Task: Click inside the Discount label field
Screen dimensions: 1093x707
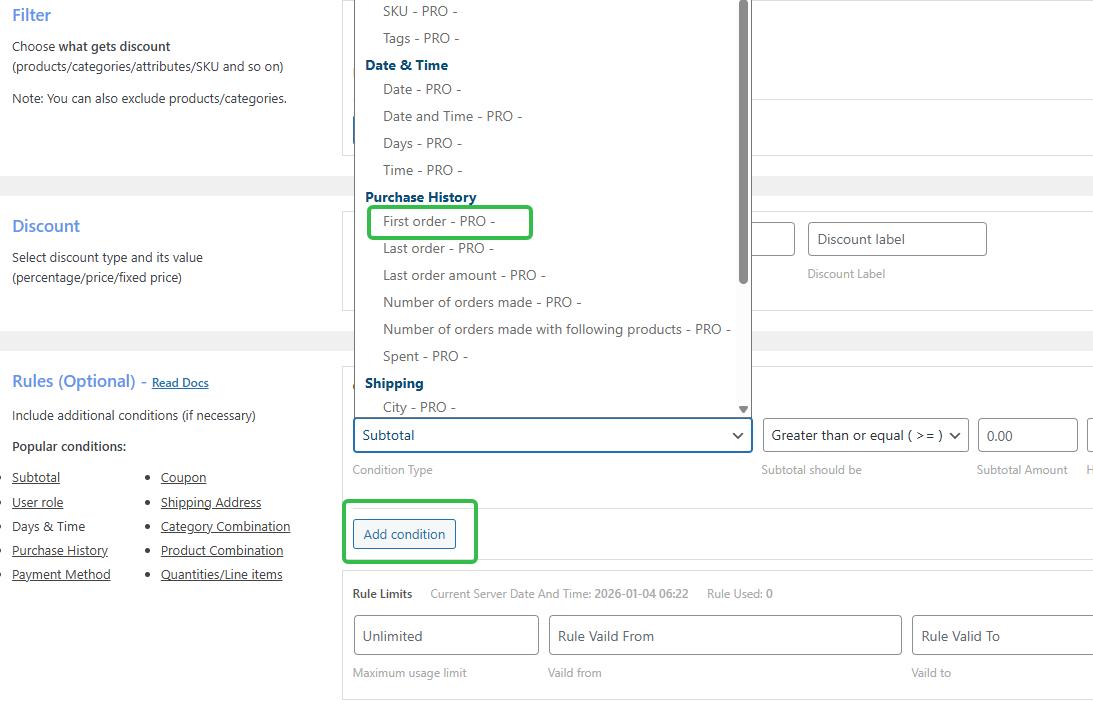Action: pos(896,239)
